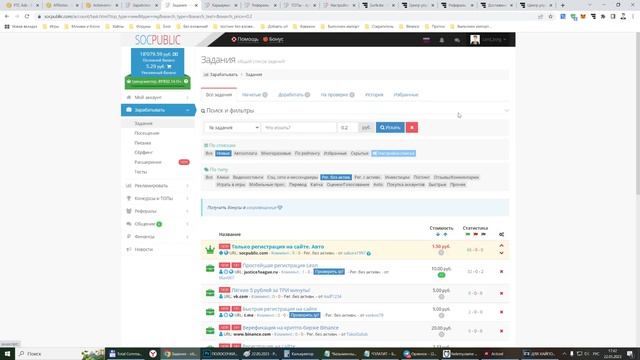Select Письма in sidebar
This screenshot has height=360, width=640.
click(x=142, y=143)
